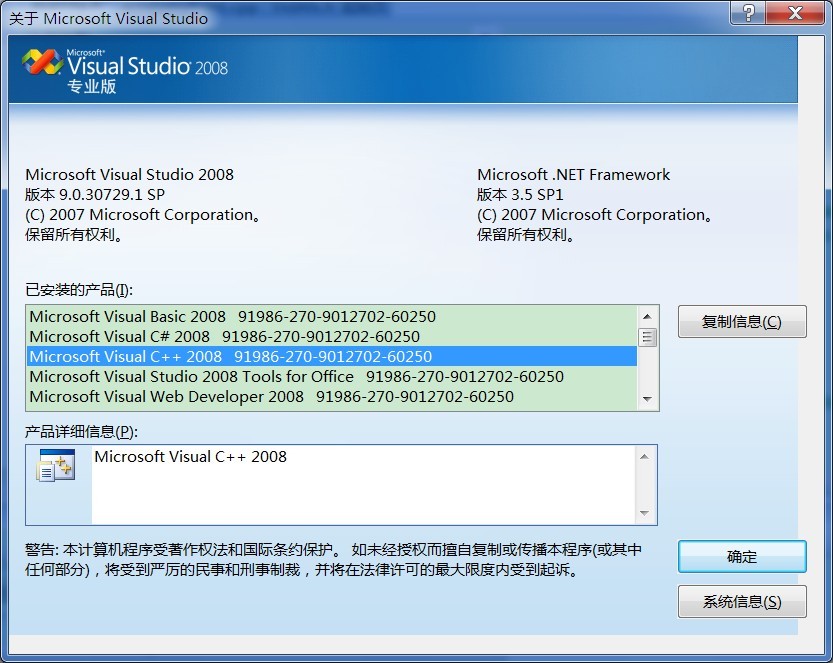This screenshot has width=833, height=663.
Task: Click the 确定 button
Action: (742, 557)
